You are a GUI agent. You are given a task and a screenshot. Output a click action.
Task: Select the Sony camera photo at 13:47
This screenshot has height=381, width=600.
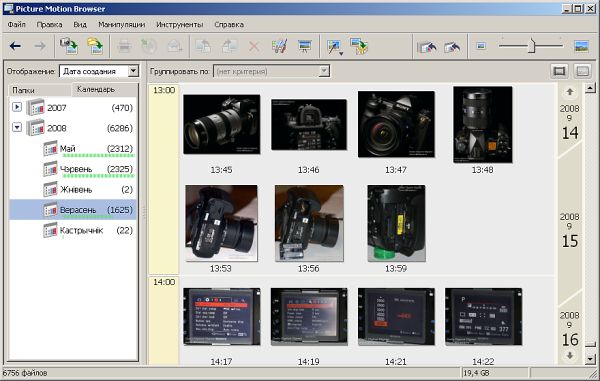[396, 124]
